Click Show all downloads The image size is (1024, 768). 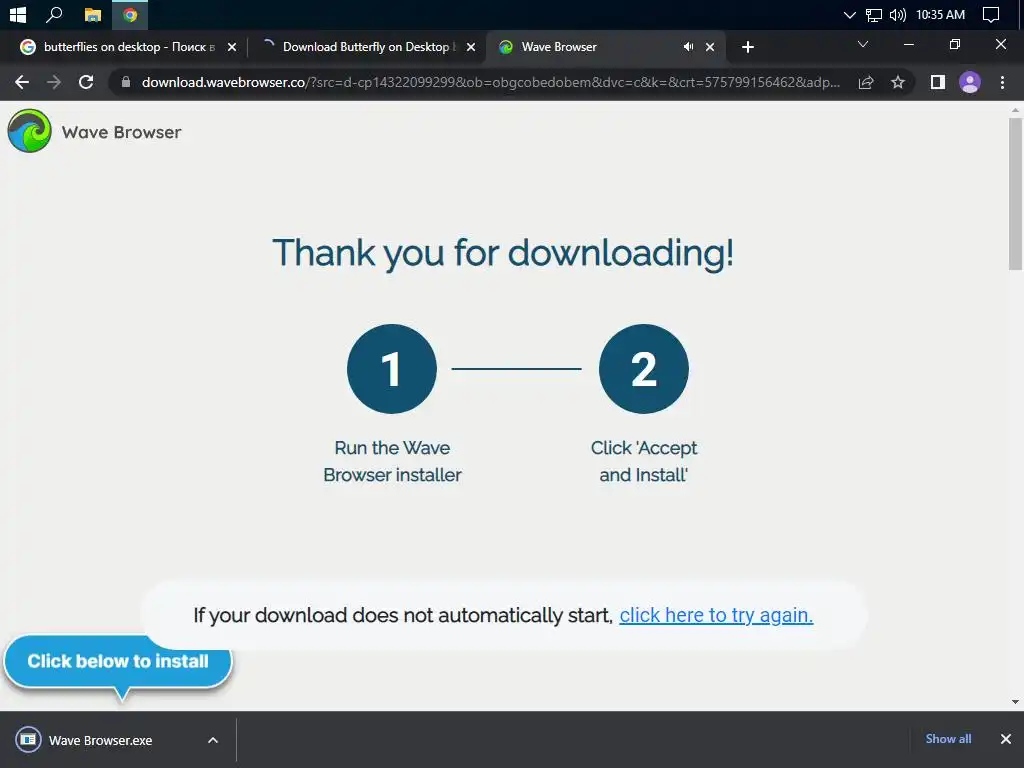(948, 739)
